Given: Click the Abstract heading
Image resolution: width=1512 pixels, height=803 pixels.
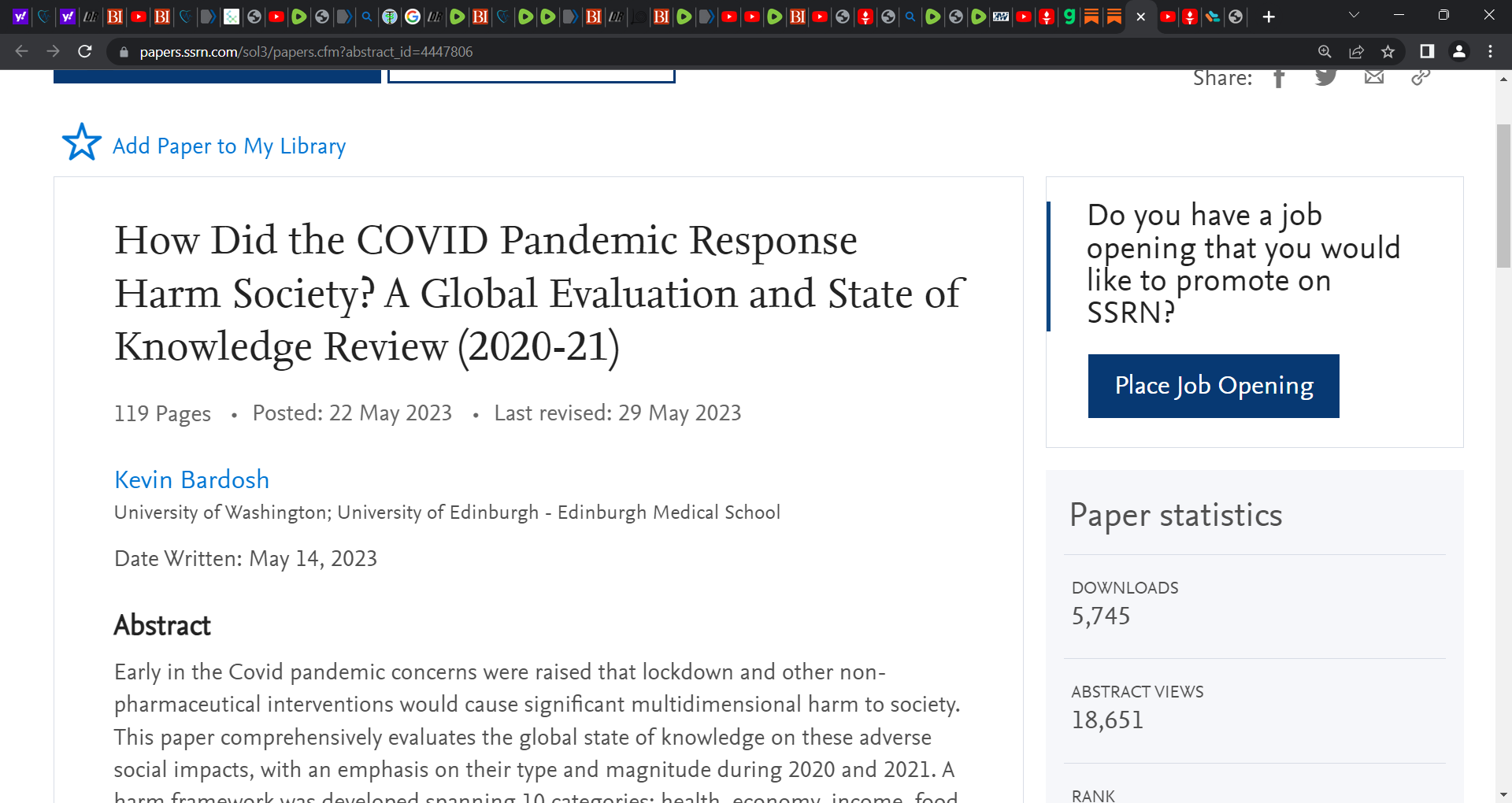Looking at the screenshot, I should coord(162,625).
